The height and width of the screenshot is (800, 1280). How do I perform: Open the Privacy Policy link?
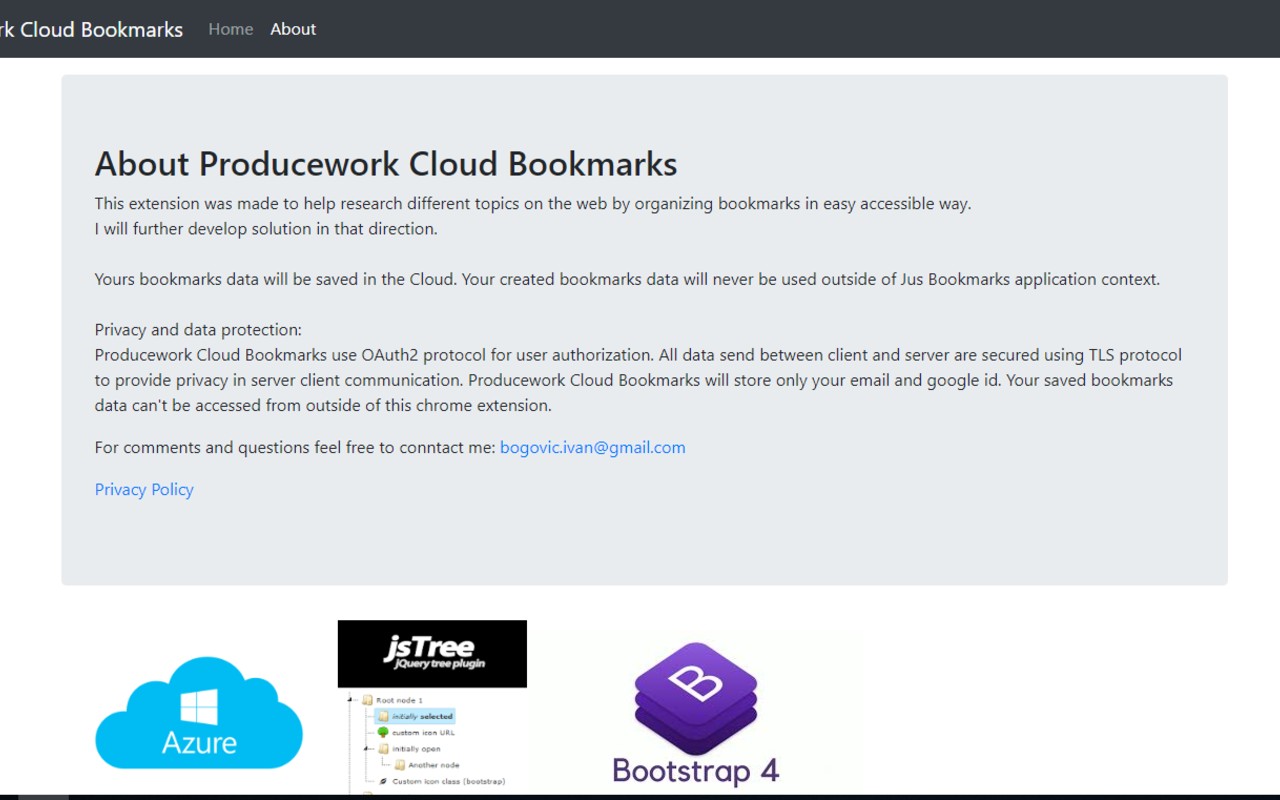pyautogui.click(x=144, y=489)
